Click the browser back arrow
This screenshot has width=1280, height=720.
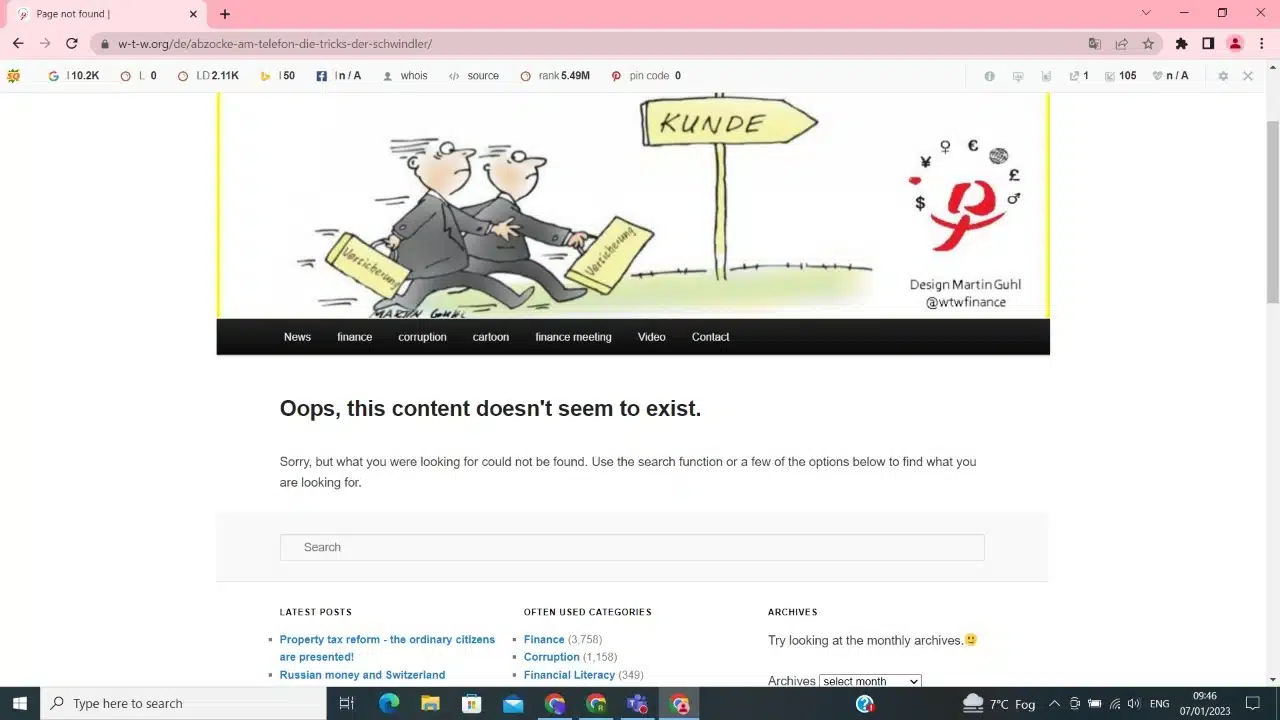click(x=18, y=44)
